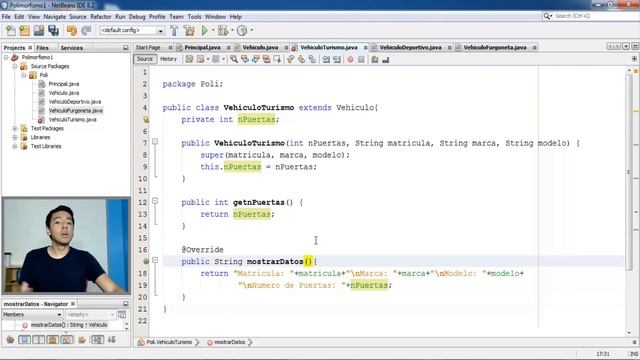Toggle Show Inherited Members in Navigator
The height and width of the screenshot is (360, 640).
point(10,340)
